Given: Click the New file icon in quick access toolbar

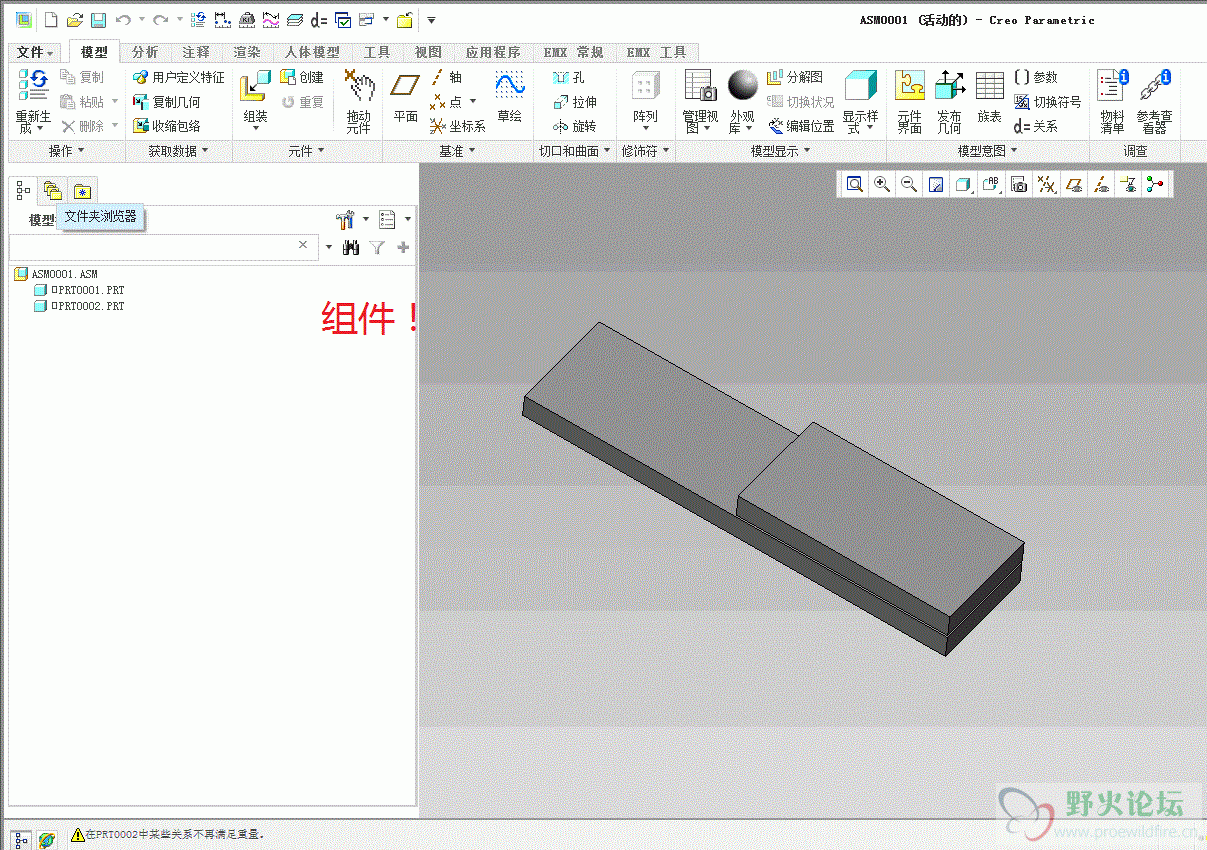Looking at the screenshot, I should (x=51, y=19).
